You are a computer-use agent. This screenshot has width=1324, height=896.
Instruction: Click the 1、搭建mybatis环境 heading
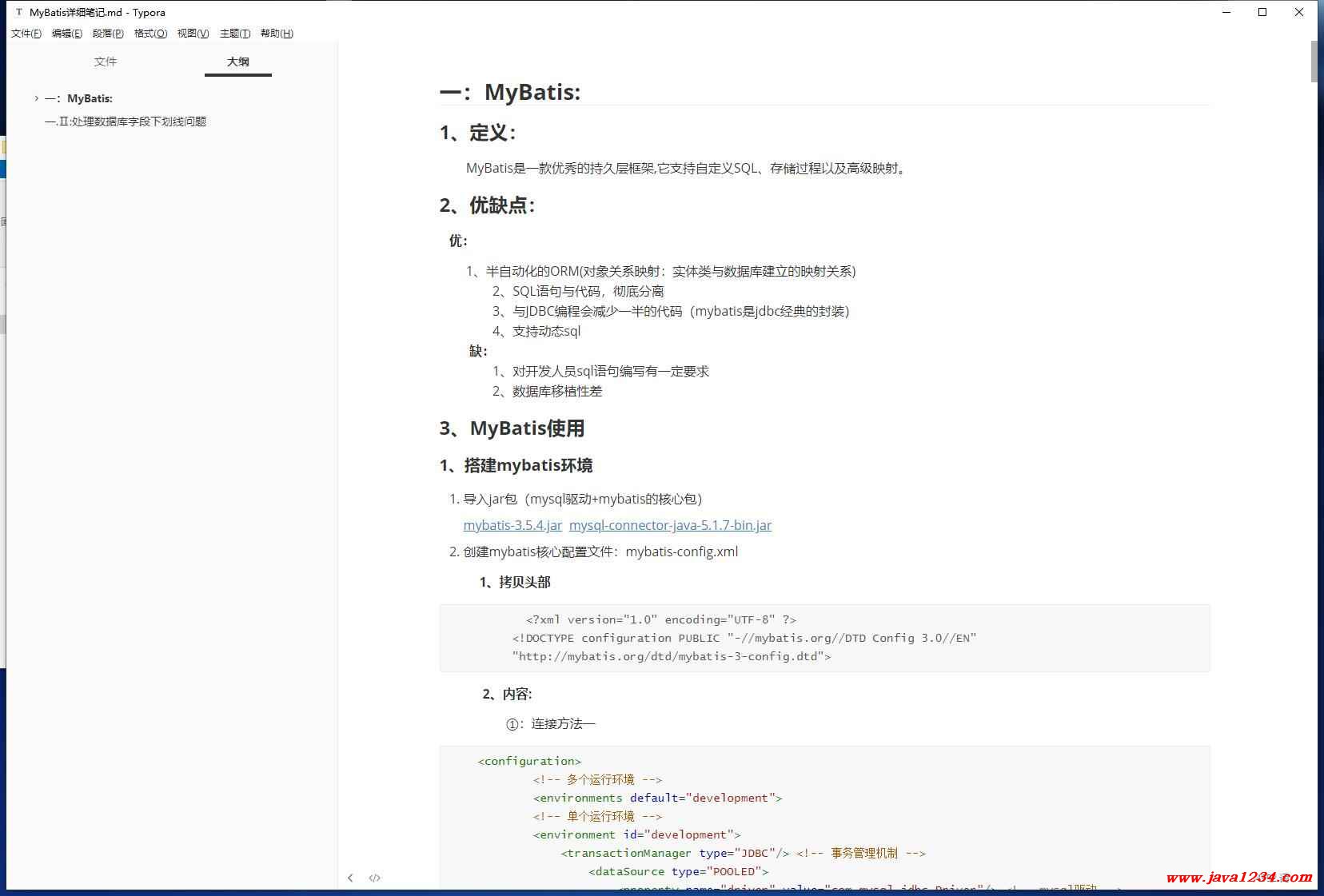coord(516,465)
